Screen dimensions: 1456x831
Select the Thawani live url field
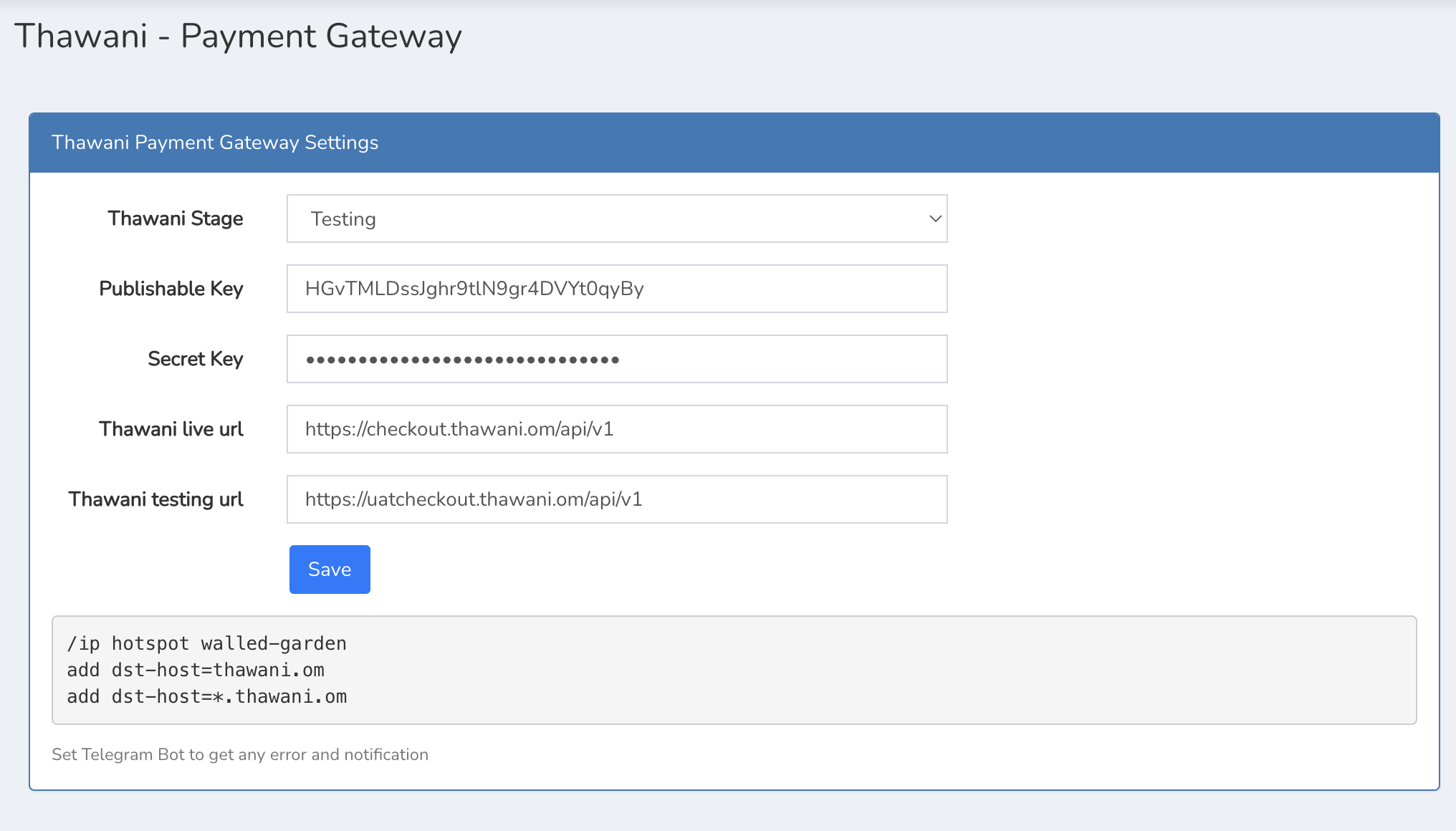click(x=616, y=429)
